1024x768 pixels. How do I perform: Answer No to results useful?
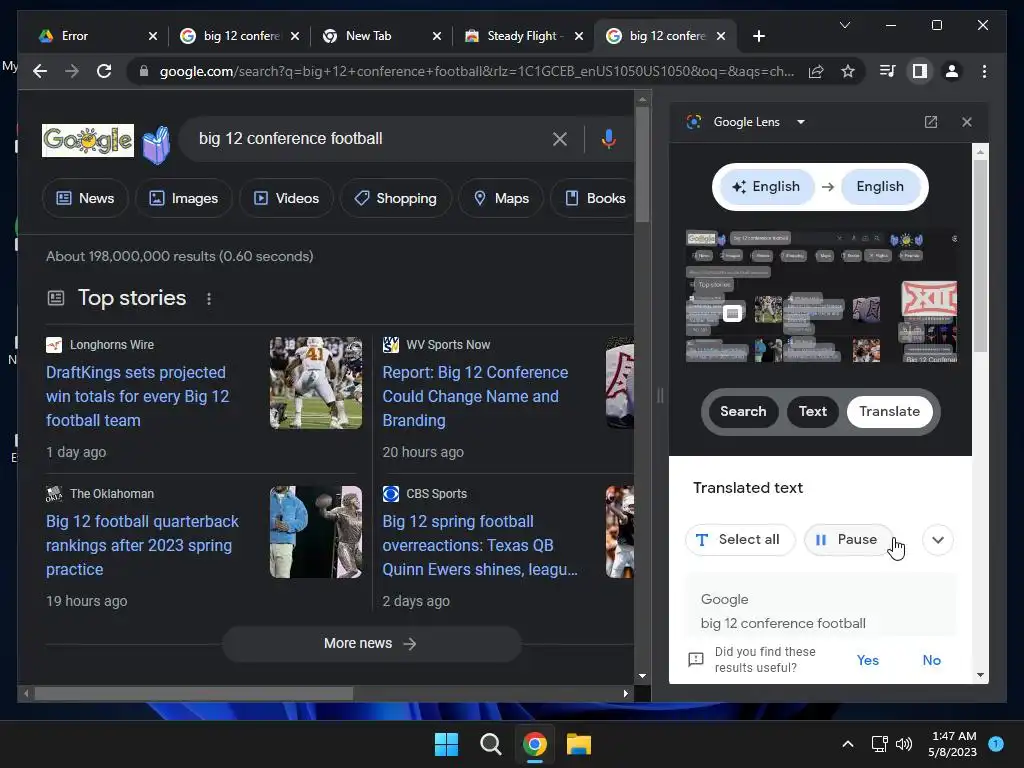(x=931, y=660)
